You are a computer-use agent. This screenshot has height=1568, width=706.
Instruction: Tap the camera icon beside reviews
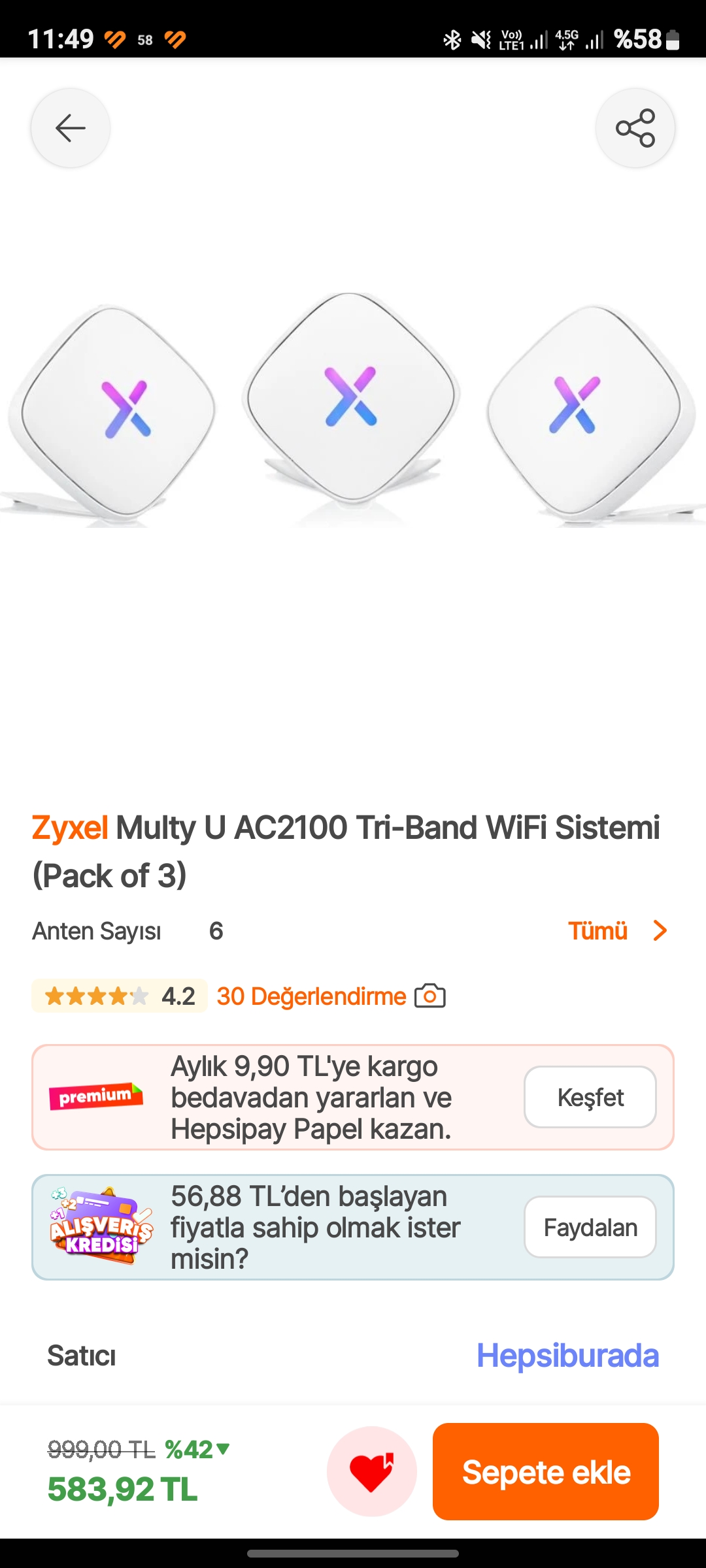click(x=430, y=996)
